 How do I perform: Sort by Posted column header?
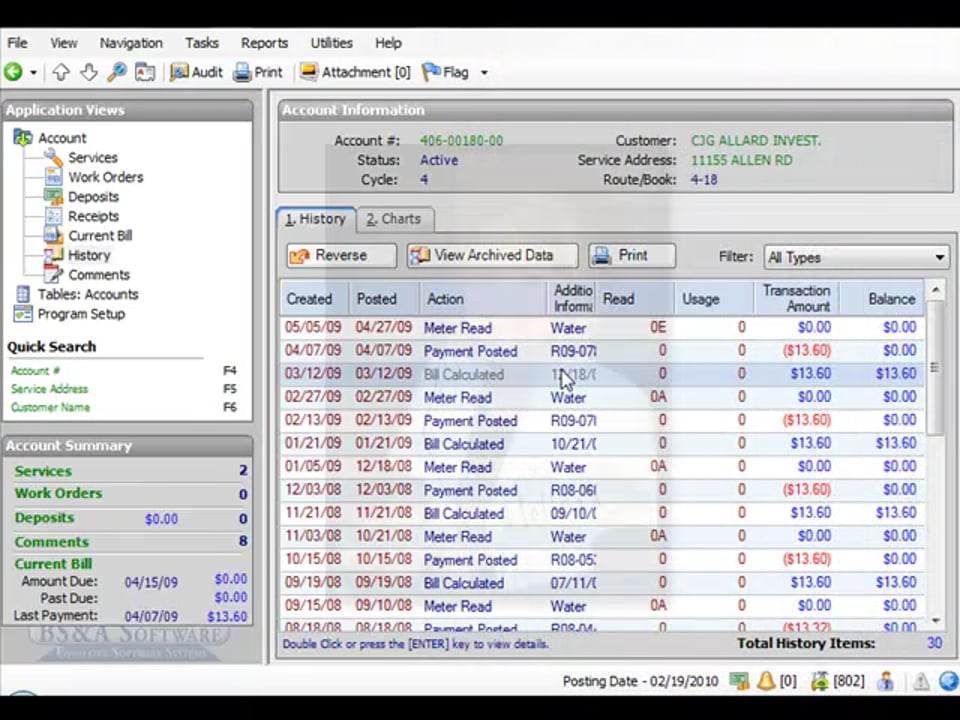coord(384,299)
